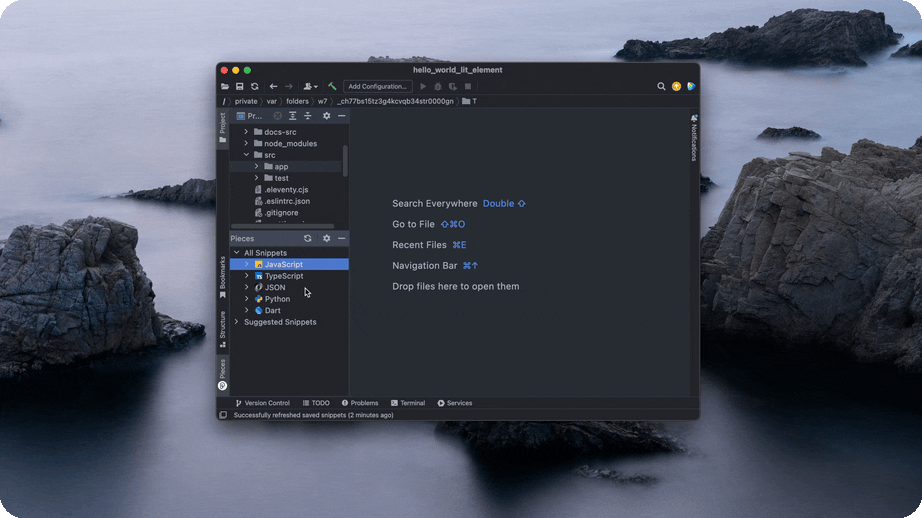Viewport: 922px width, 518px height.
Task: Open the Version Control tool window
Action: (x=262, y=403)
